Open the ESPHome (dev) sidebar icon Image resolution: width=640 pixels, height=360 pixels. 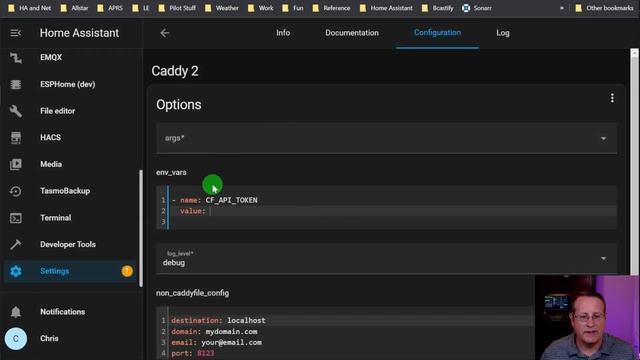pyautogui.click(x=16, y=84)
